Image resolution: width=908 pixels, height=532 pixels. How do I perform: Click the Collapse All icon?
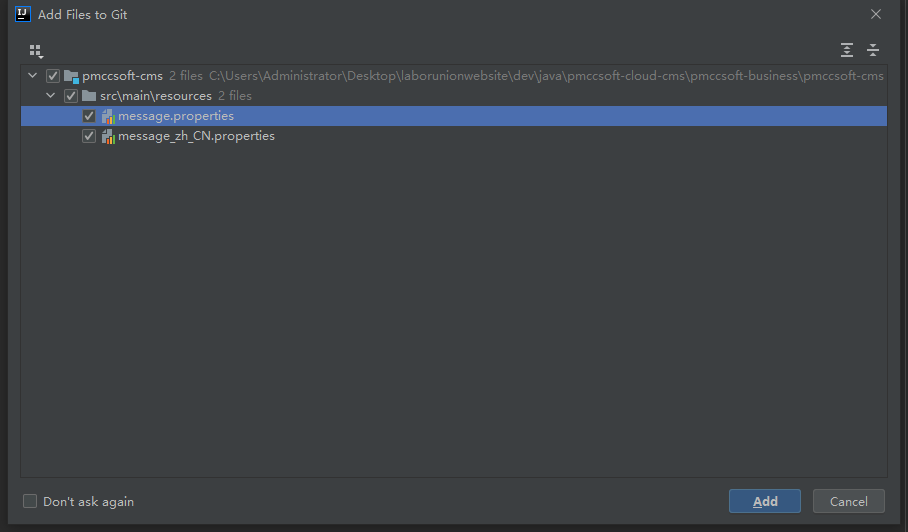click(x=873, y=50)
